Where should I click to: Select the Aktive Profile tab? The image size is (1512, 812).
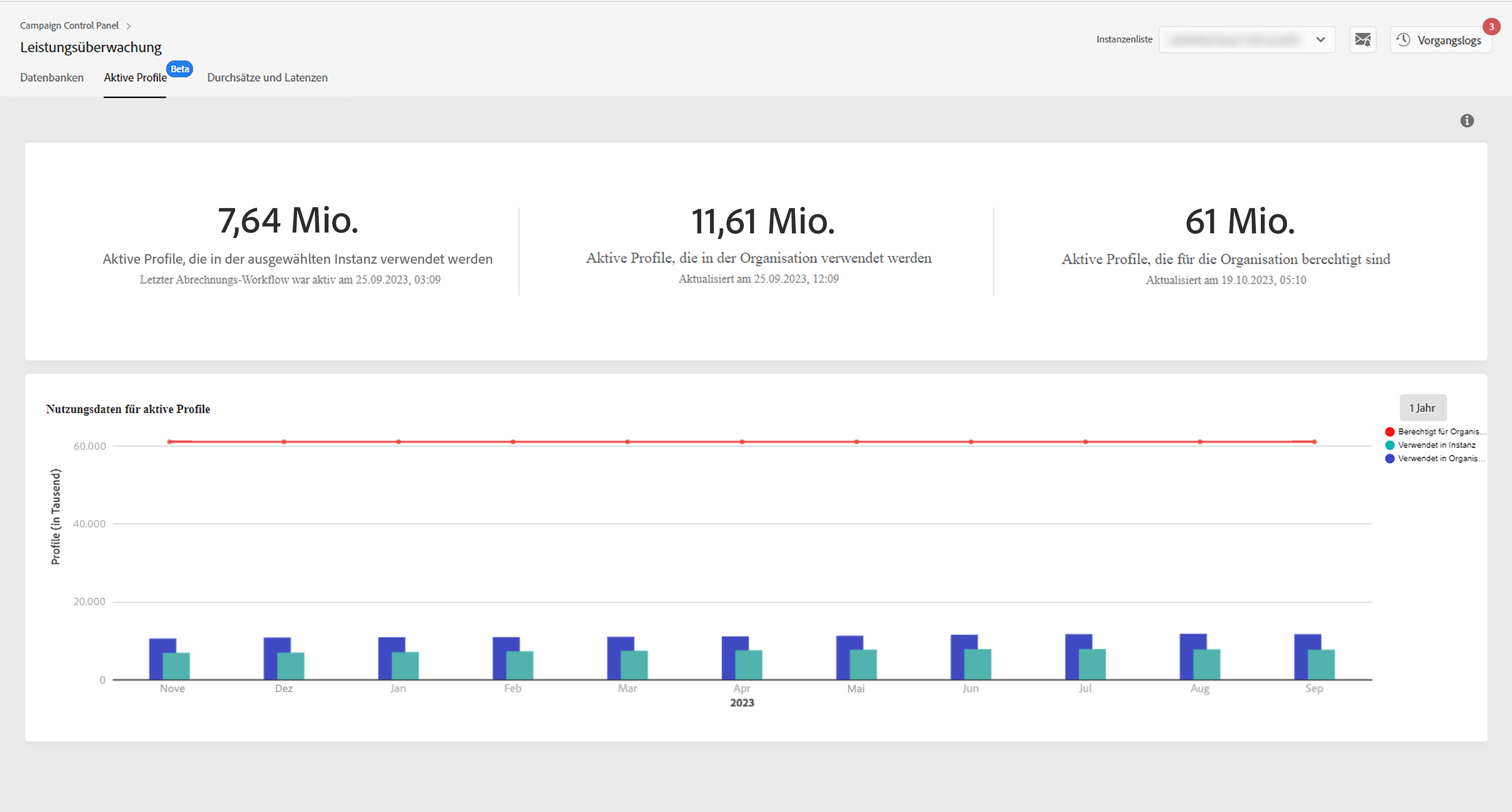(x=135, y=78)
